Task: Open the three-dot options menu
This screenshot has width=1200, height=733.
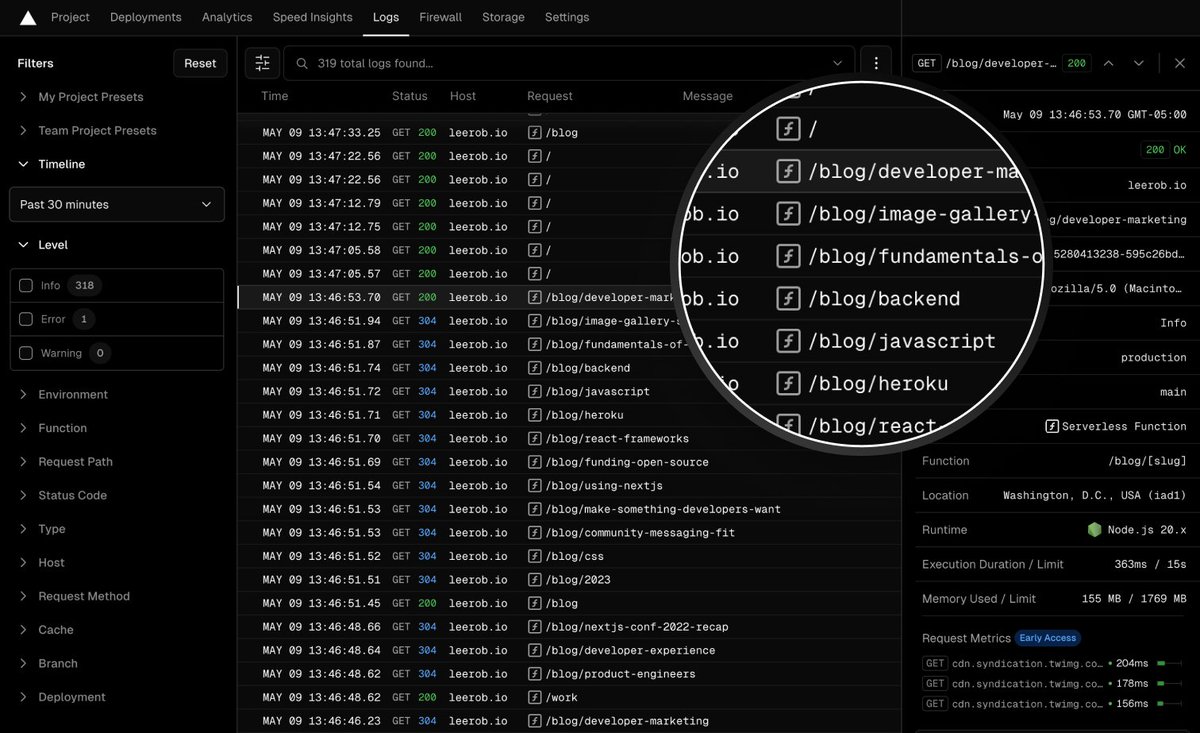Action: tap(876, 63)
